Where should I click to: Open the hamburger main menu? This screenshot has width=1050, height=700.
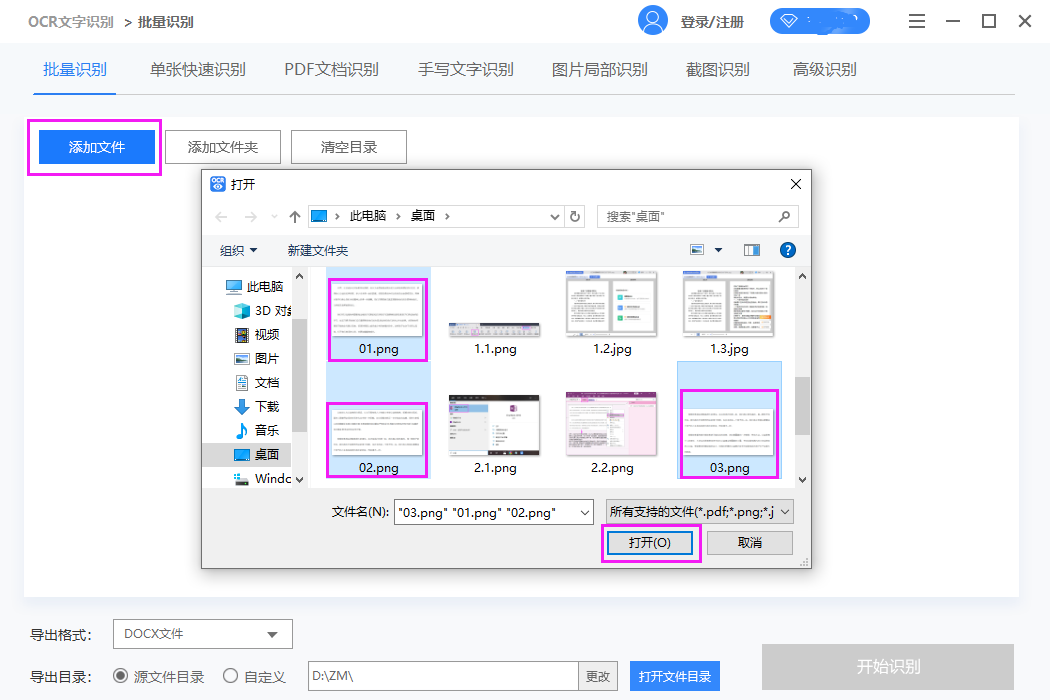(917, 21)
